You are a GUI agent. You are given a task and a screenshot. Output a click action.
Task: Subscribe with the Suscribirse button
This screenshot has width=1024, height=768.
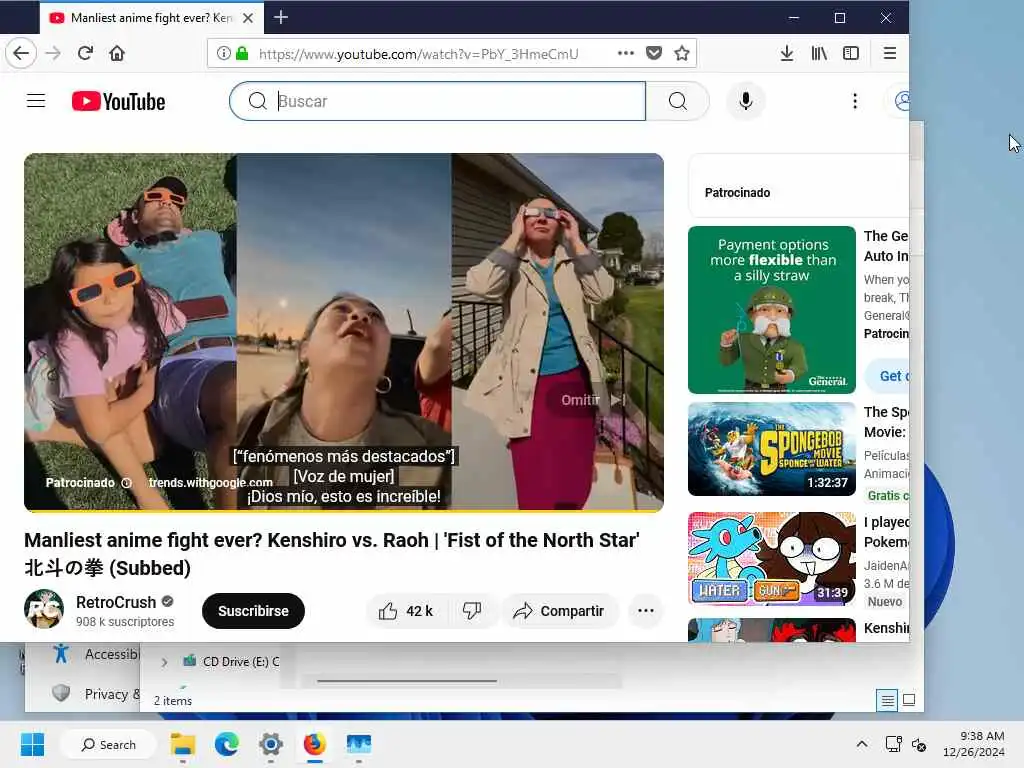253,611
